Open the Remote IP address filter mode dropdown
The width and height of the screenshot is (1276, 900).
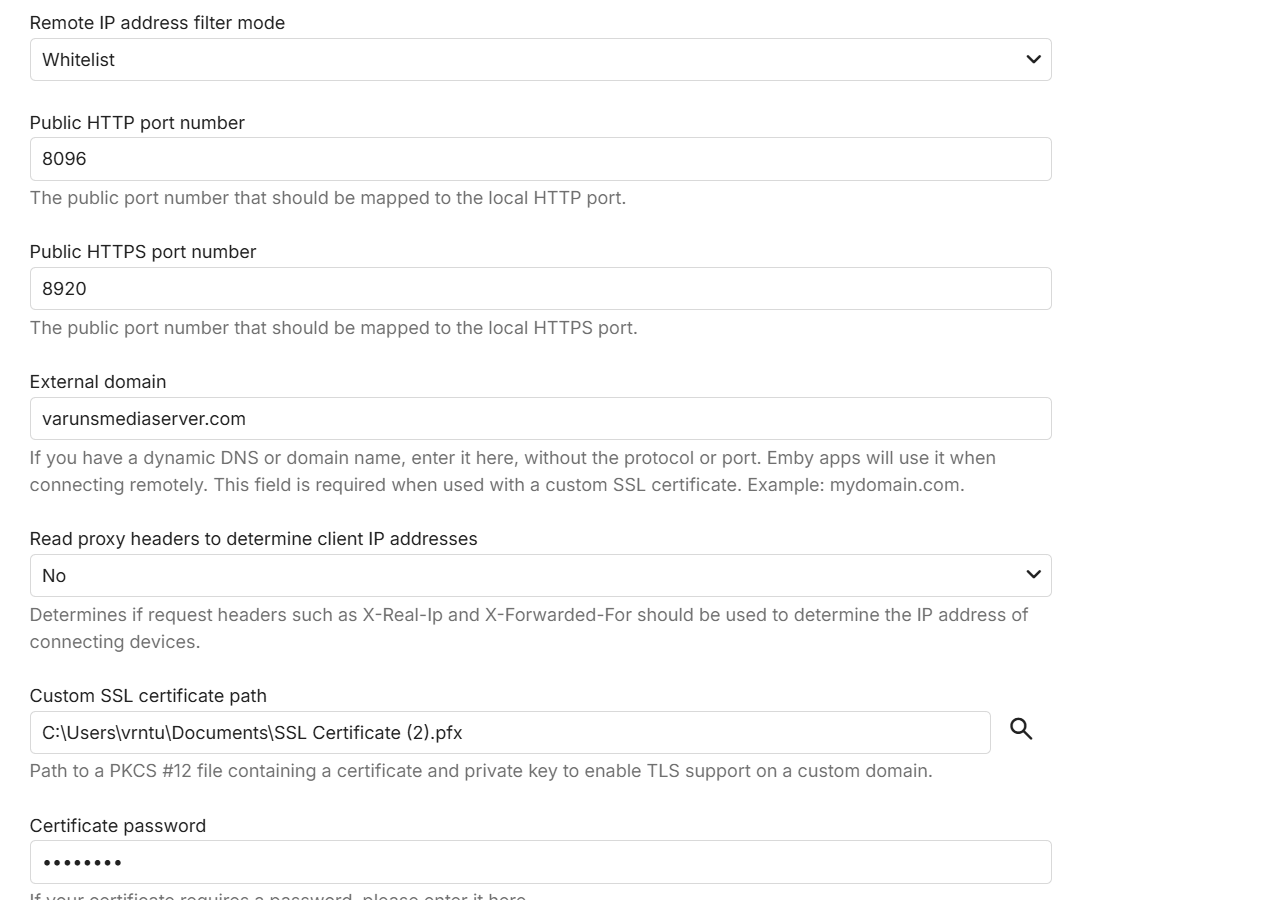click(540, 60)
